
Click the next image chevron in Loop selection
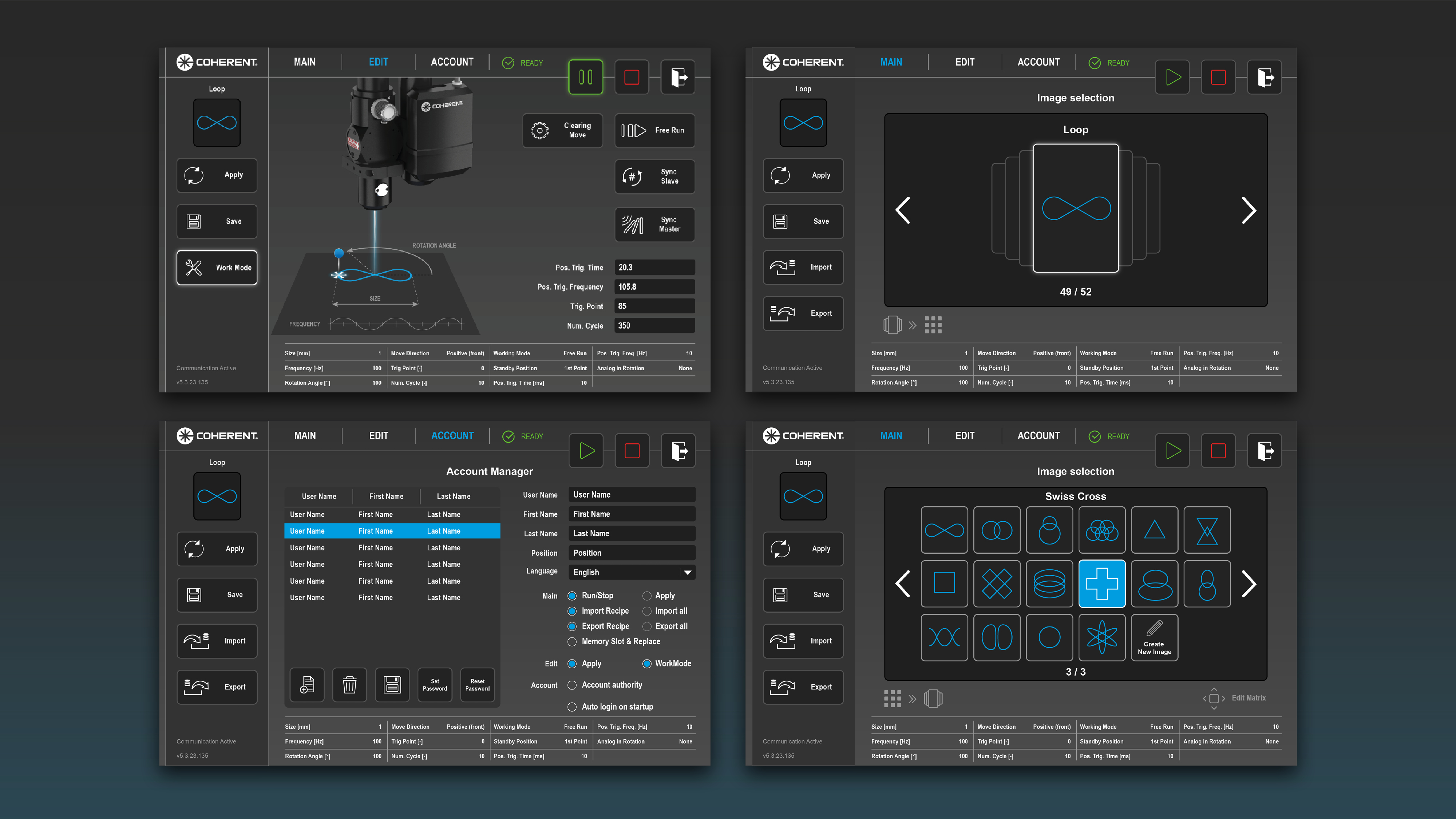tap(1249, 210)
